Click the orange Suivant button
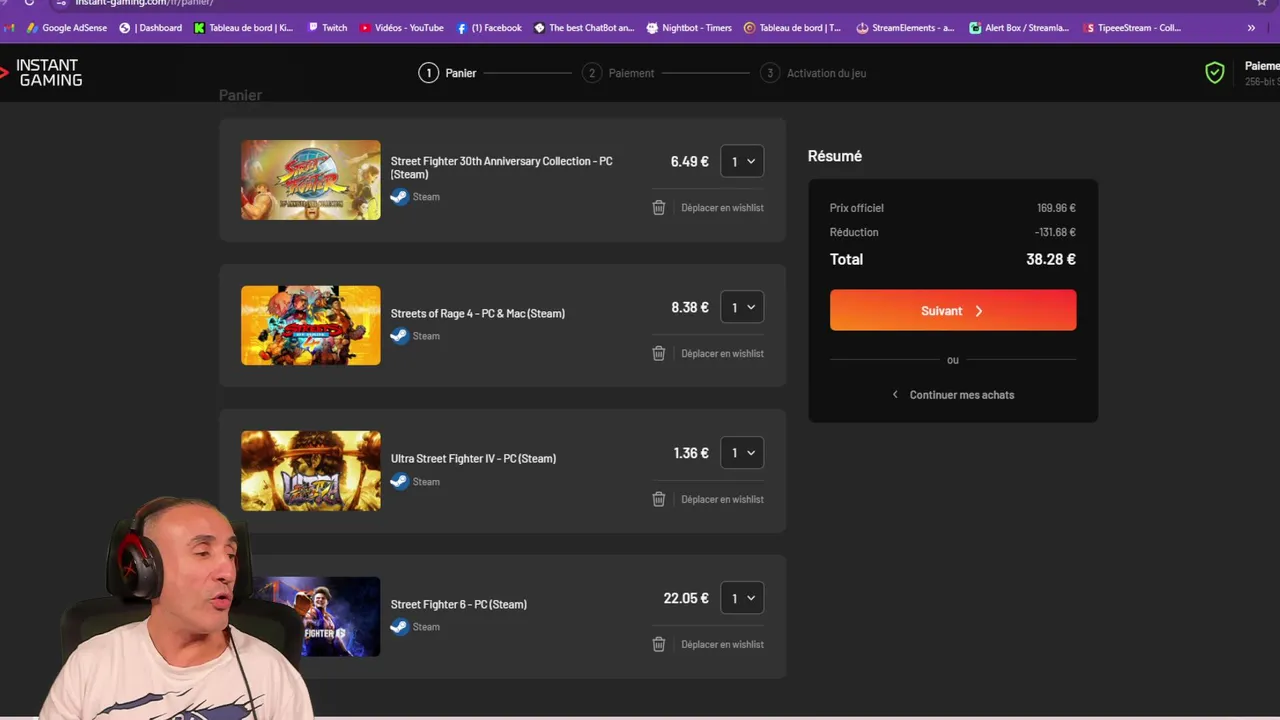1280x720 pixels. (x=953, y=310)
